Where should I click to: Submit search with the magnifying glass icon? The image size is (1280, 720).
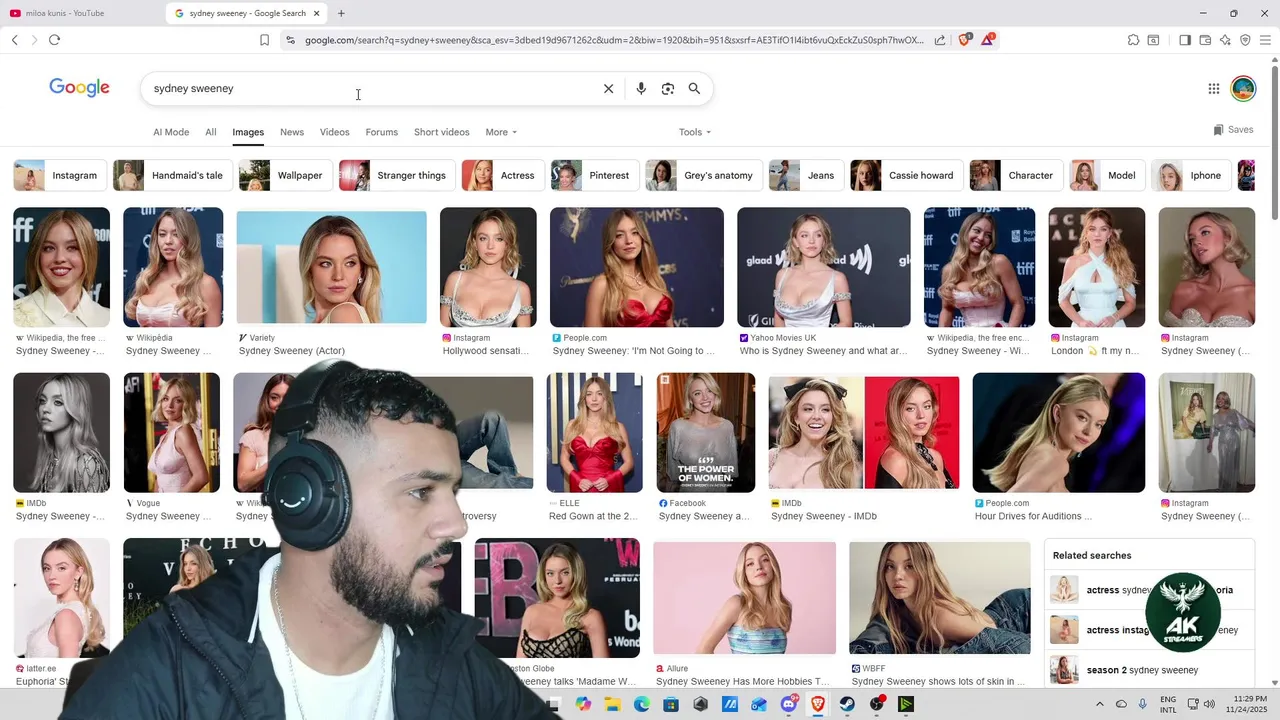pyautogui.click(x=694, y=89)
